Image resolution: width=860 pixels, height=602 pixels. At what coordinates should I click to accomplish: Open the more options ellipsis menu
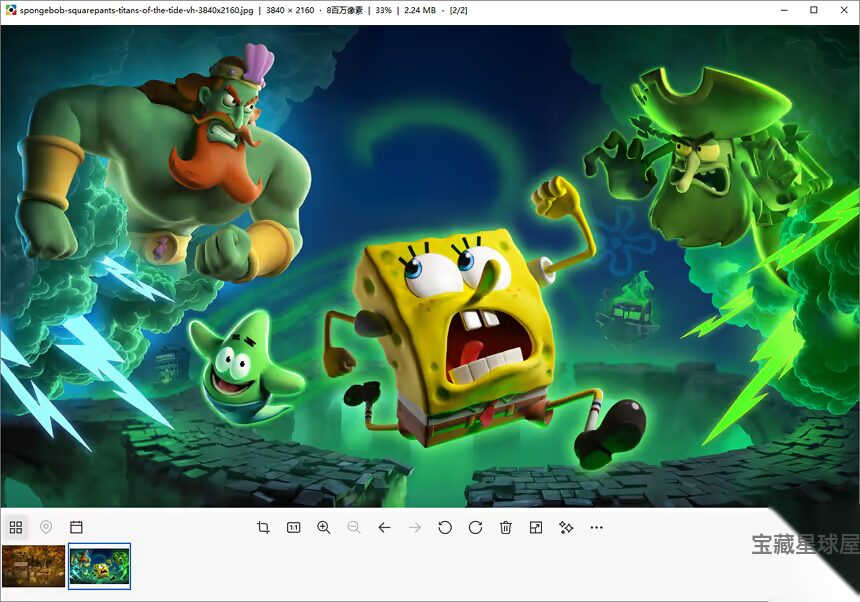[597, 527]
